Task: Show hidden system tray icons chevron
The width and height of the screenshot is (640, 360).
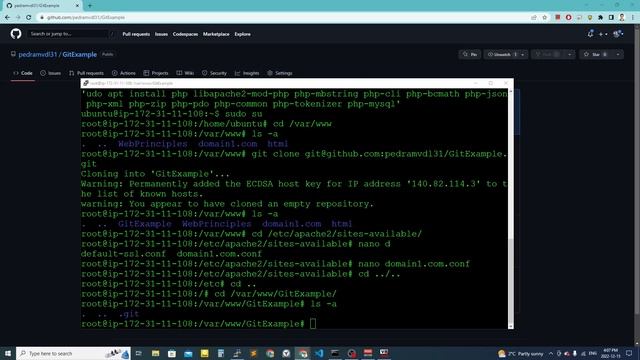Action: point(551,353)
